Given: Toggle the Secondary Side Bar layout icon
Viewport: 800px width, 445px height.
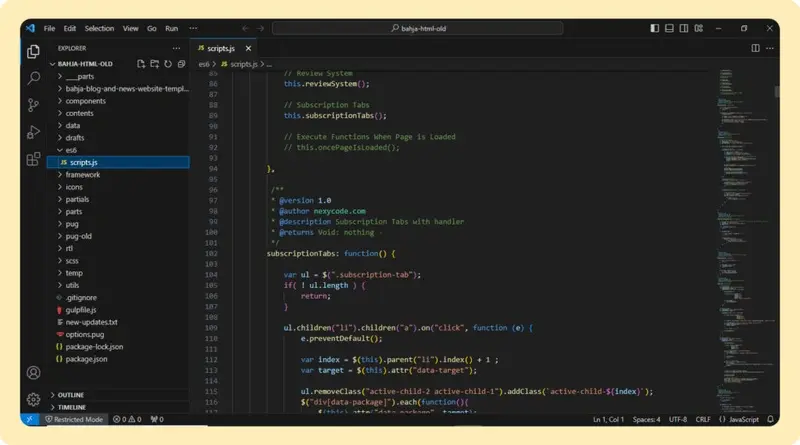Looking at the screenshot, I should tap(684, 28).
